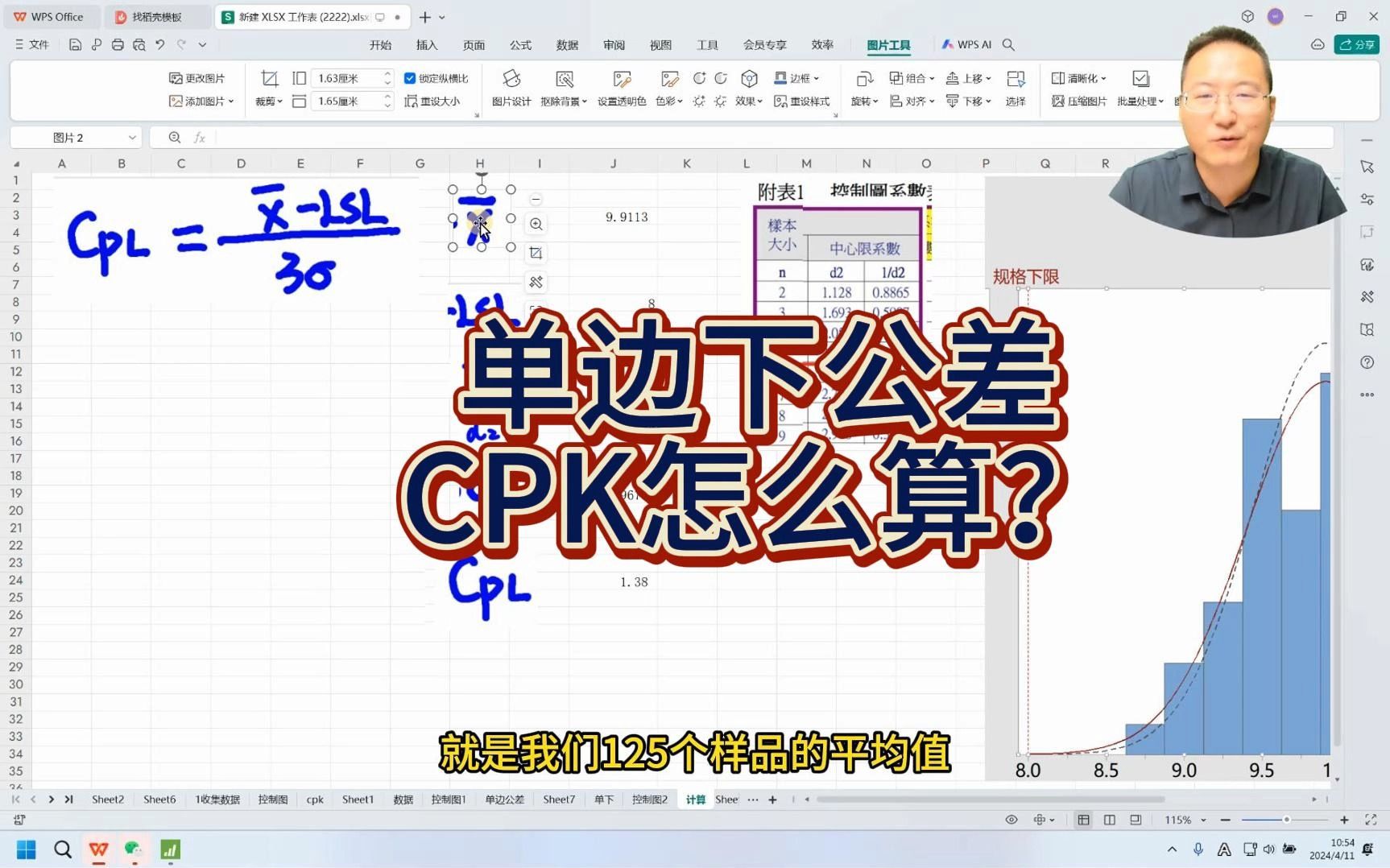Open the Picture Design (图片设计) tool

click(511, 89)
